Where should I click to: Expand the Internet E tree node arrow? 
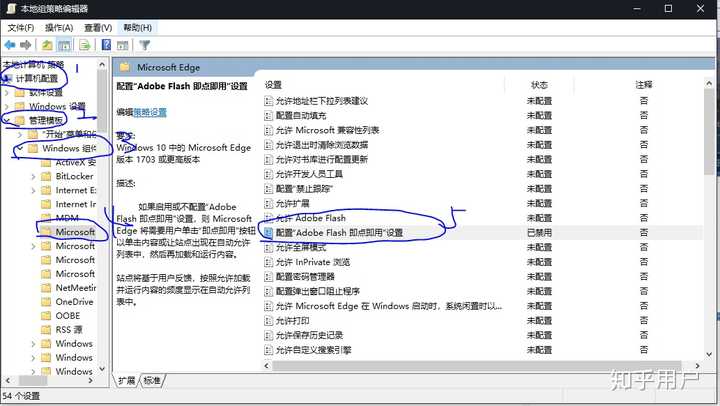coord(33,190)
